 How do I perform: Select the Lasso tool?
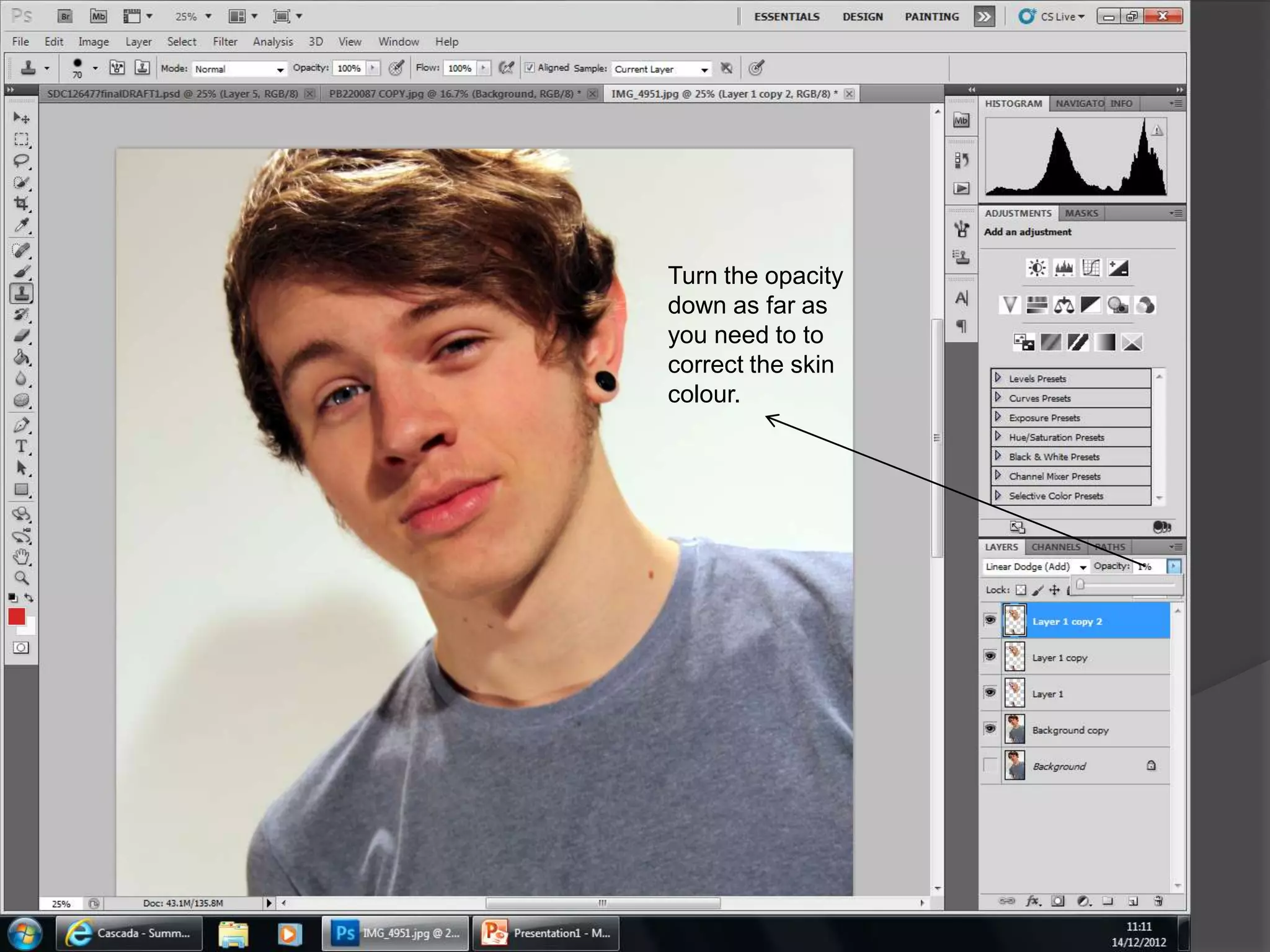[21, 161]
